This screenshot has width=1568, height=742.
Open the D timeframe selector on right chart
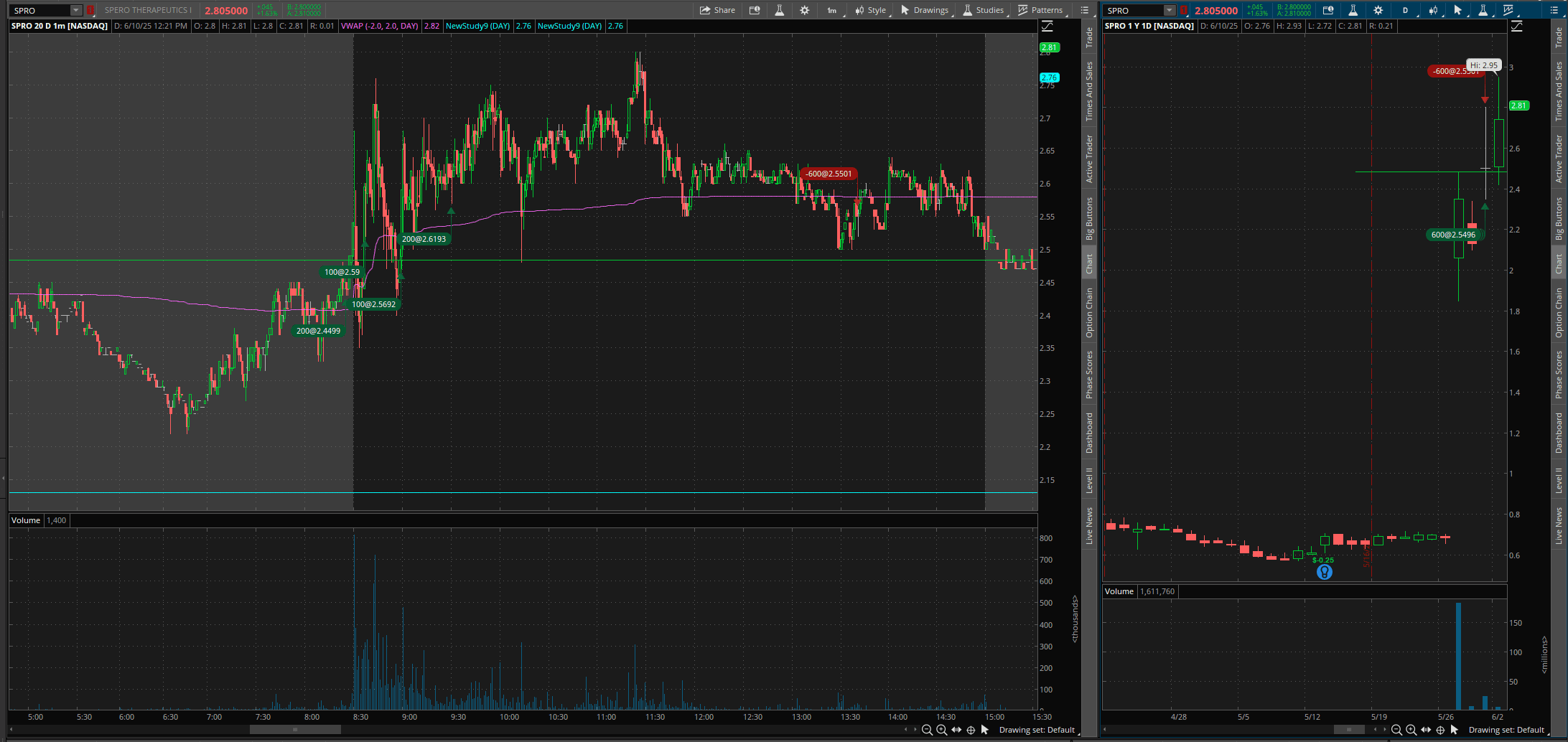[1405, 10]
